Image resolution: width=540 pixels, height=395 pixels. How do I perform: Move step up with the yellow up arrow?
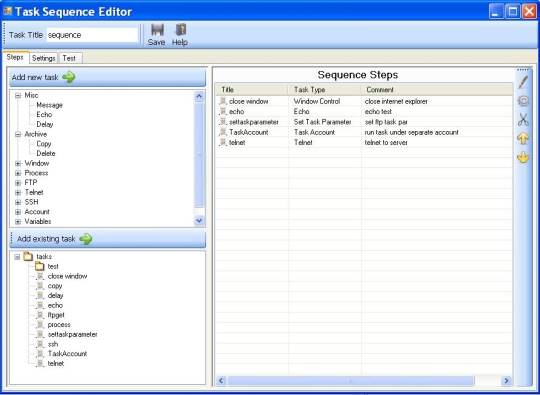pos(523,138)
